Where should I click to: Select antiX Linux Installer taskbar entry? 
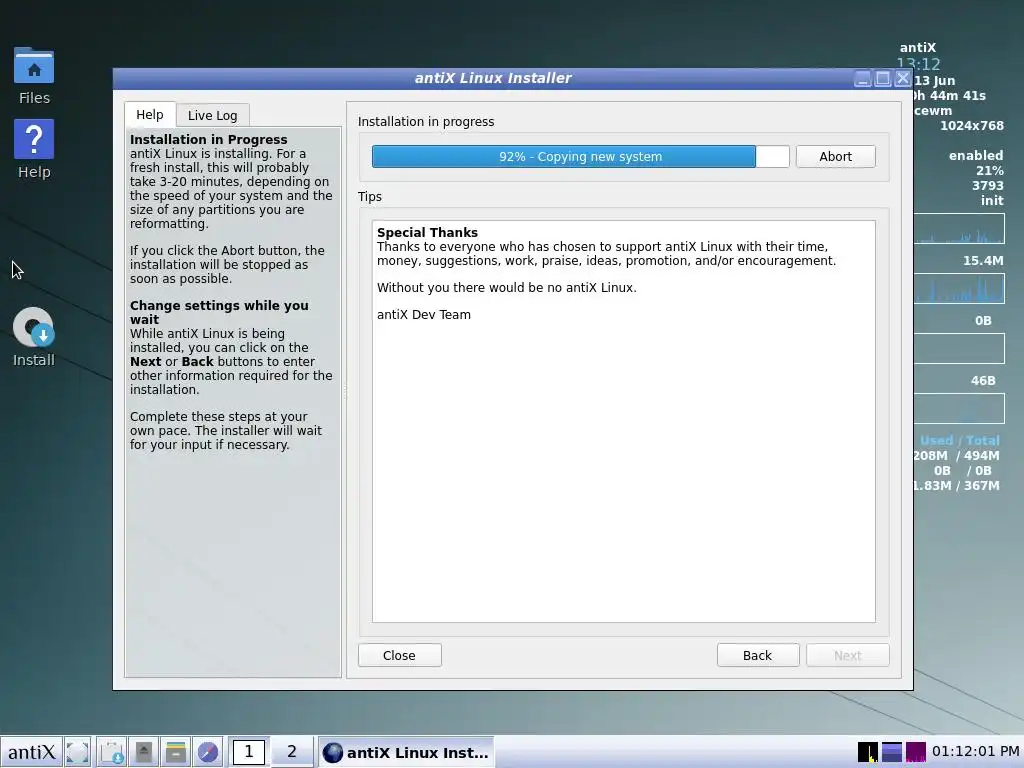[x=406, y=752]
